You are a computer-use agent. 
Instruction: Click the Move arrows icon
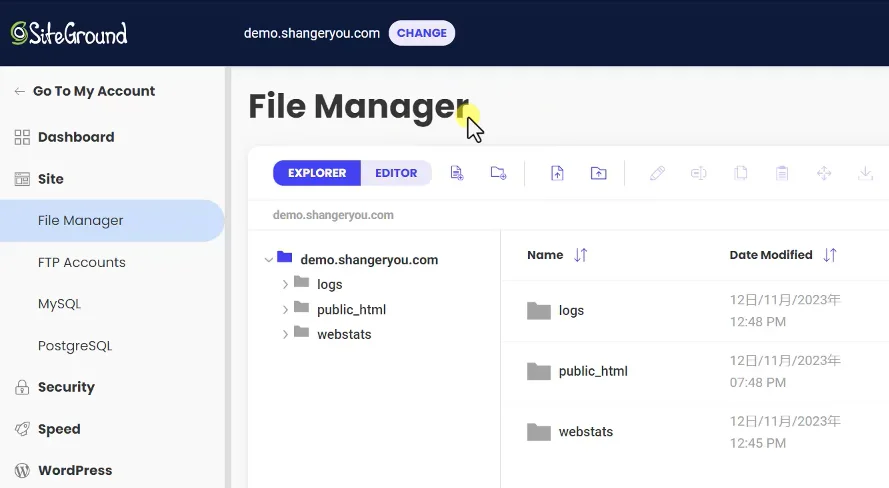tap(824, 173)
